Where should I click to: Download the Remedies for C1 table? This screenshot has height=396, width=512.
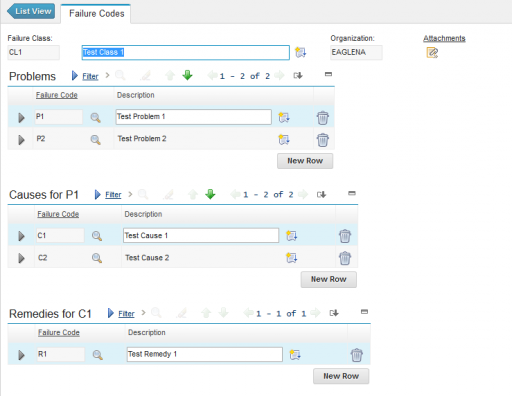coord(334,313)
